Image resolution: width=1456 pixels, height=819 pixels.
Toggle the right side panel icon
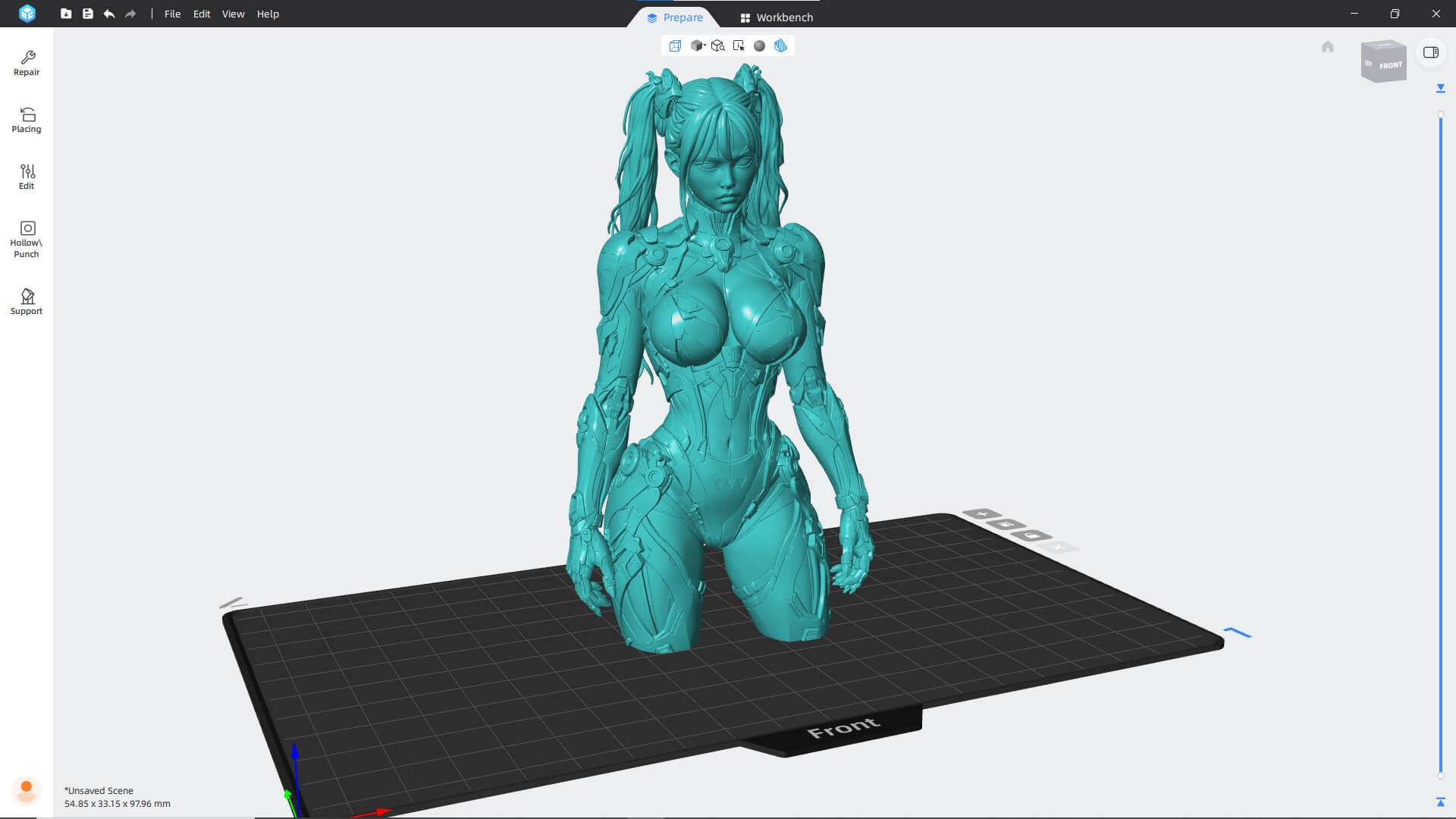[1431, 52]
